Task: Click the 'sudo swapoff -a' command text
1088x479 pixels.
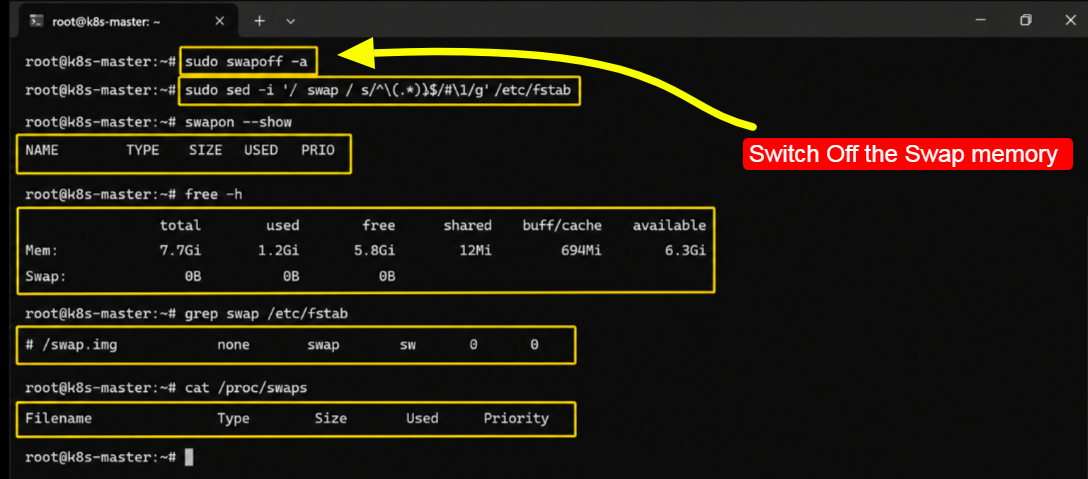Action: pos(246,62)
